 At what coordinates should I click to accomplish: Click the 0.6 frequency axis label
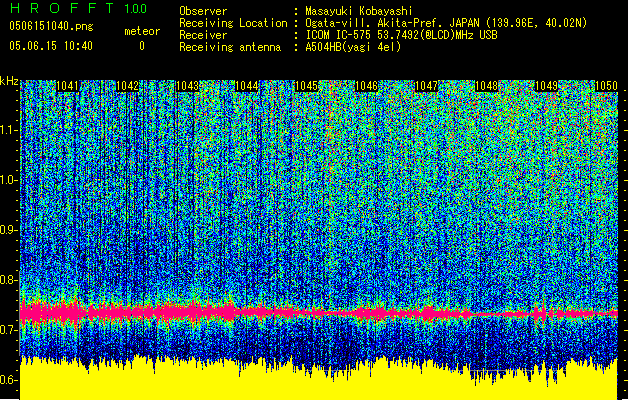[x=9, y=380]
